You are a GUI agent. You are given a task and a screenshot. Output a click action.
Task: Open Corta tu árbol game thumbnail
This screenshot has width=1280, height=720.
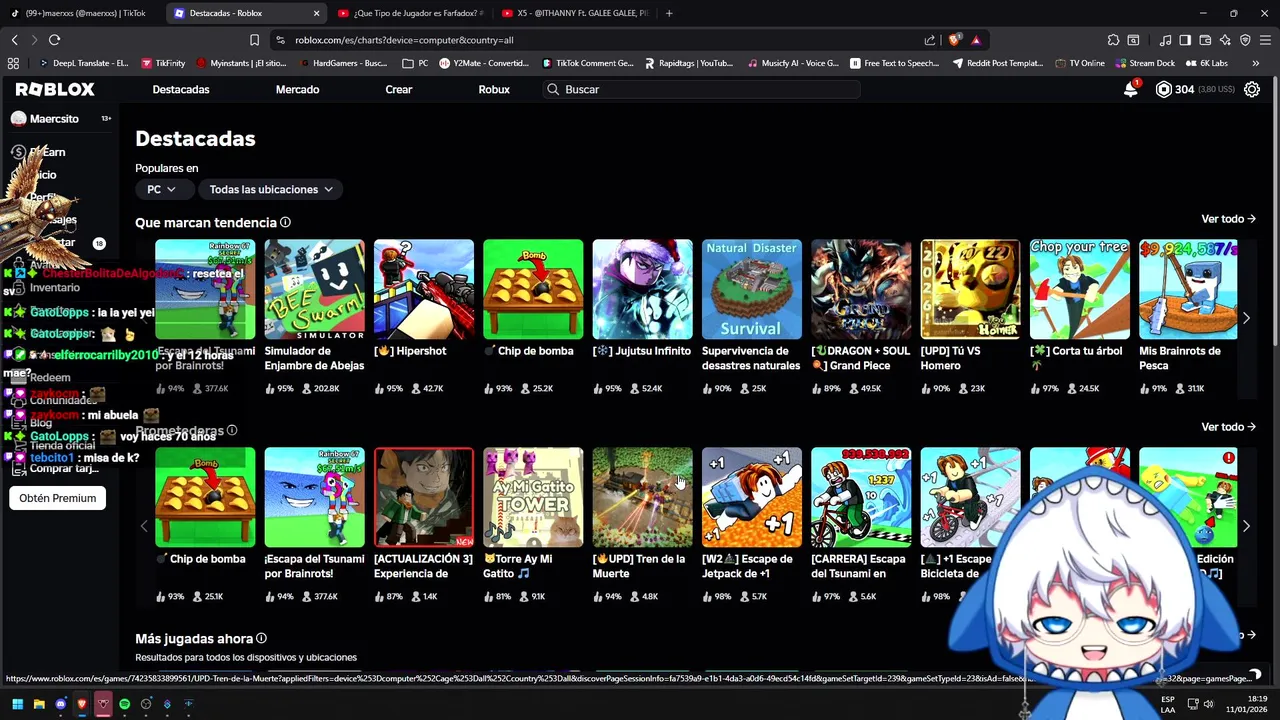coord(1080,289)
